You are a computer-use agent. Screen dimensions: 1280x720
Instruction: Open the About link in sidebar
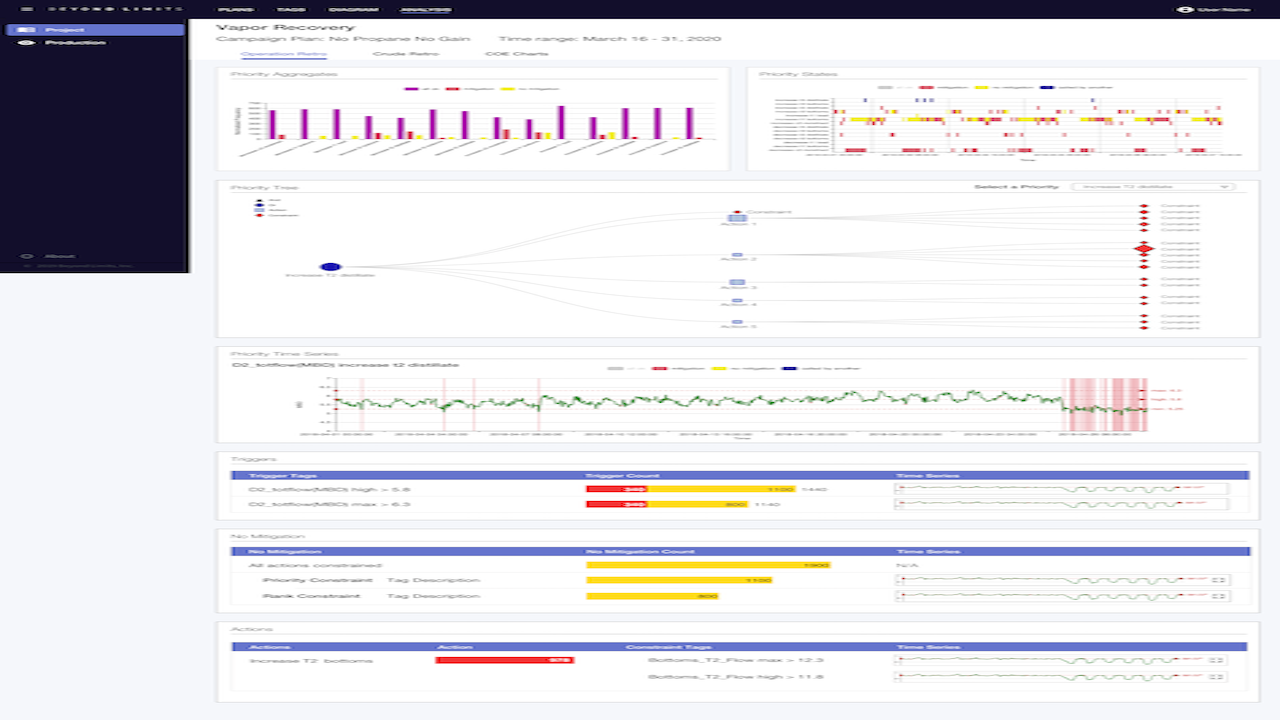[50, 256]
